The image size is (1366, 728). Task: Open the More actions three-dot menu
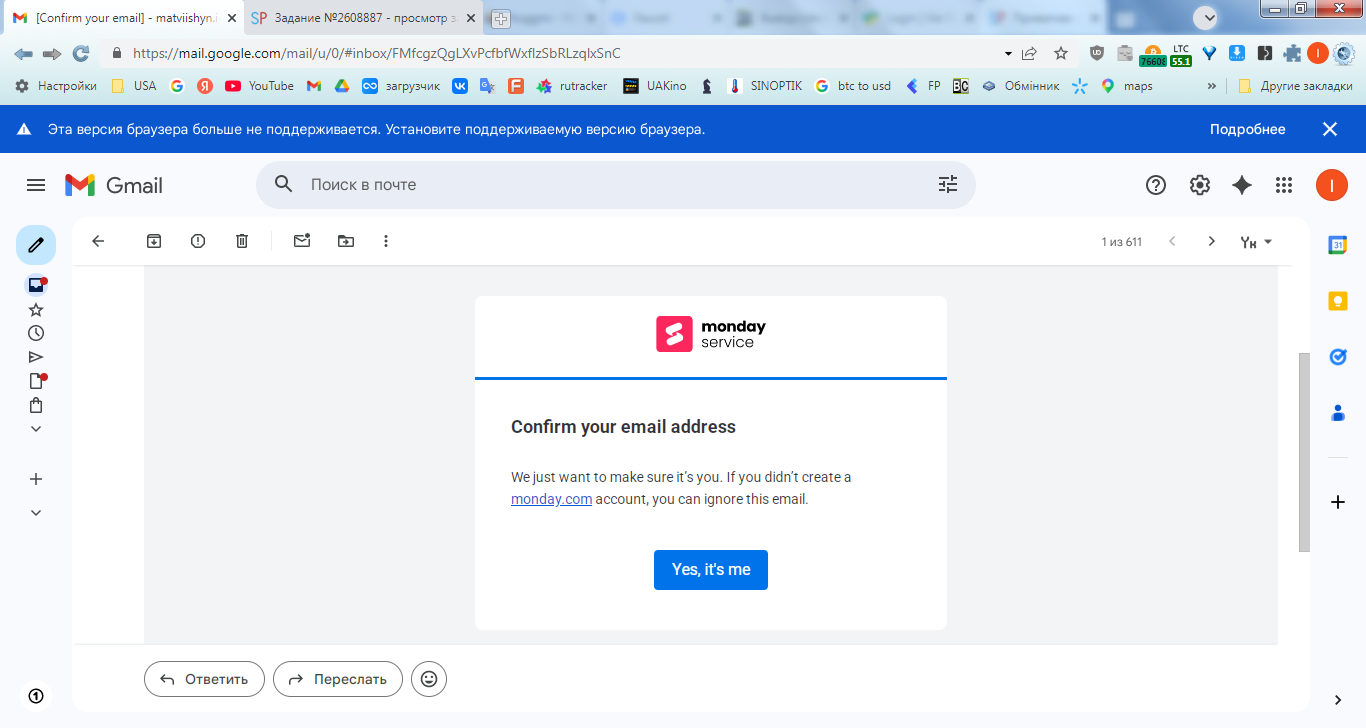pos(386,241)
